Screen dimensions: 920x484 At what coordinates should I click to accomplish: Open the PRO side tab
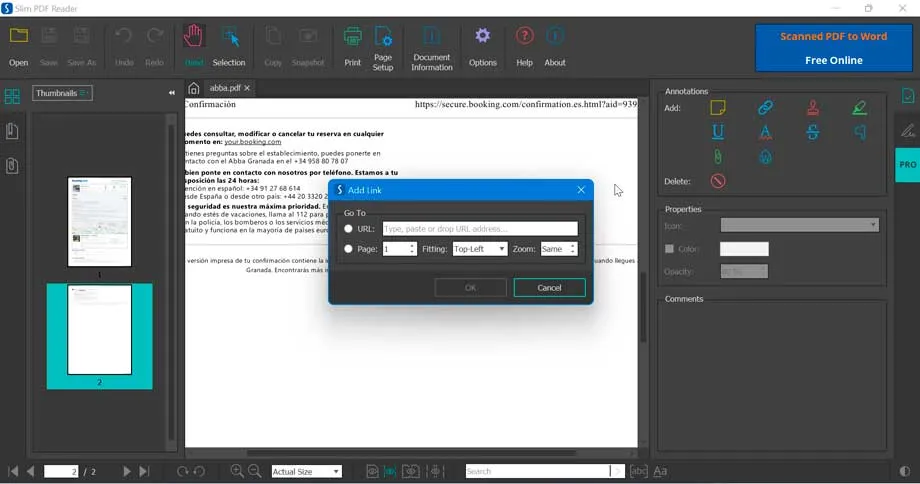pos(907,164)
